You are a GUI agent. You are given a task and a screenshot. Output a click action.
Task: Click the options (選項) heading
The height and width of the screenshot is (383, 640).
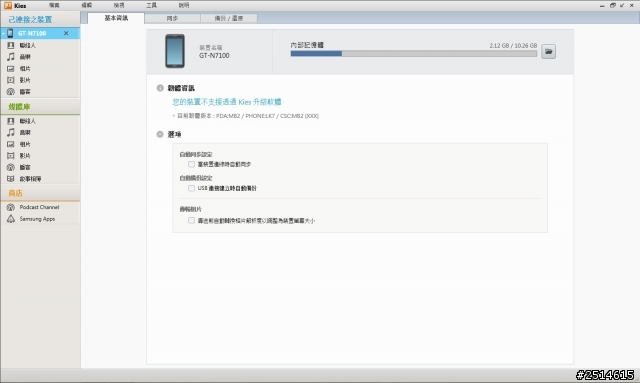pyautogui.click(x=174, y=134)
